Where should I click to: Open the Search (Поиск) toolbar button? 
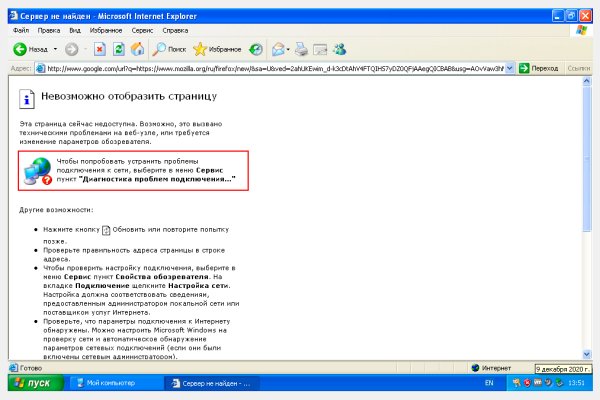[x=168, y=48]
